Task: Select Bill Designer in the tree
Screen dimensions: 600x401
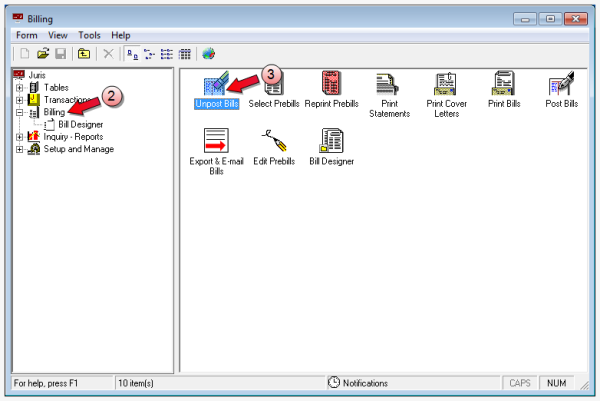Action: click(x=80, y=124)
